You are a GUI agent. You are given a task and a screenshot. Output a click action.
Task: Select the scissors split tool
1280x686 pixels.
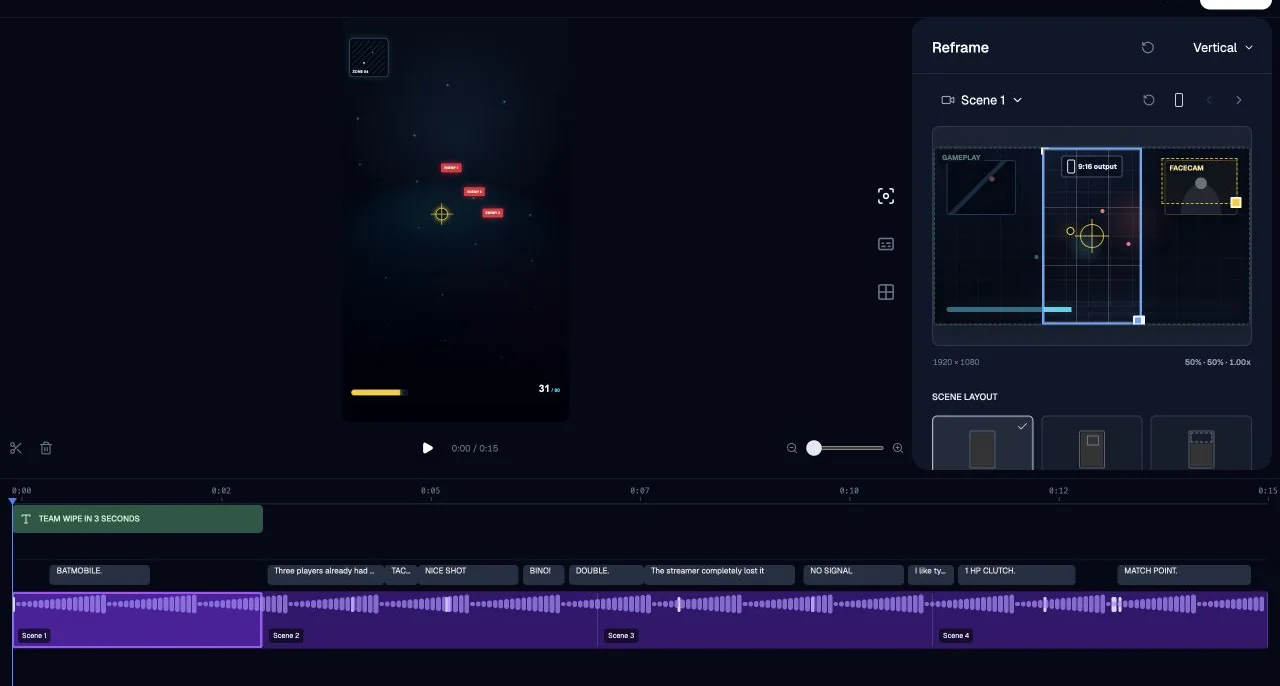click(x=16, y=448)
